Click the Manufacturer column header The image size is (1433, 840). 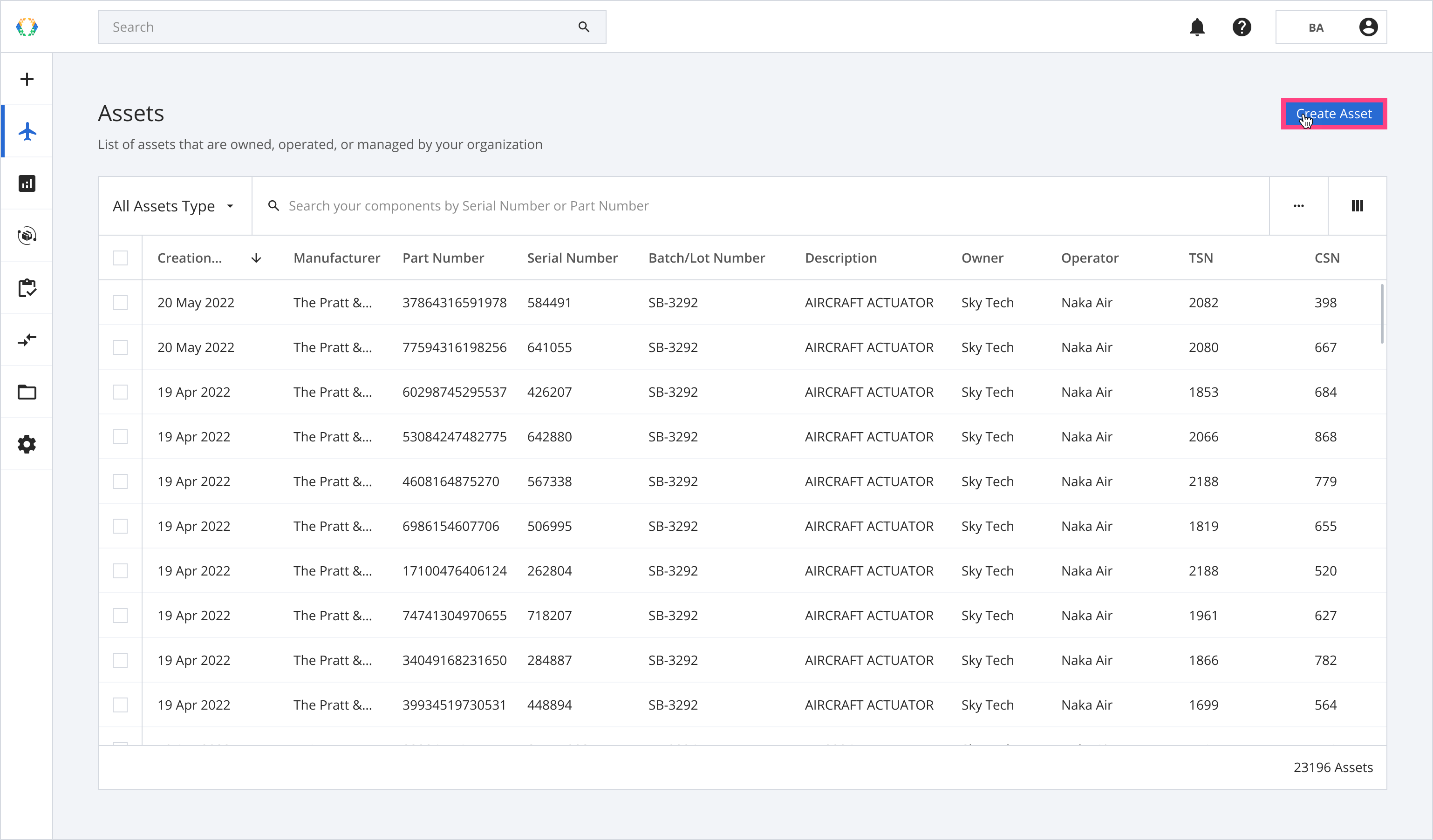pos(337,258)
